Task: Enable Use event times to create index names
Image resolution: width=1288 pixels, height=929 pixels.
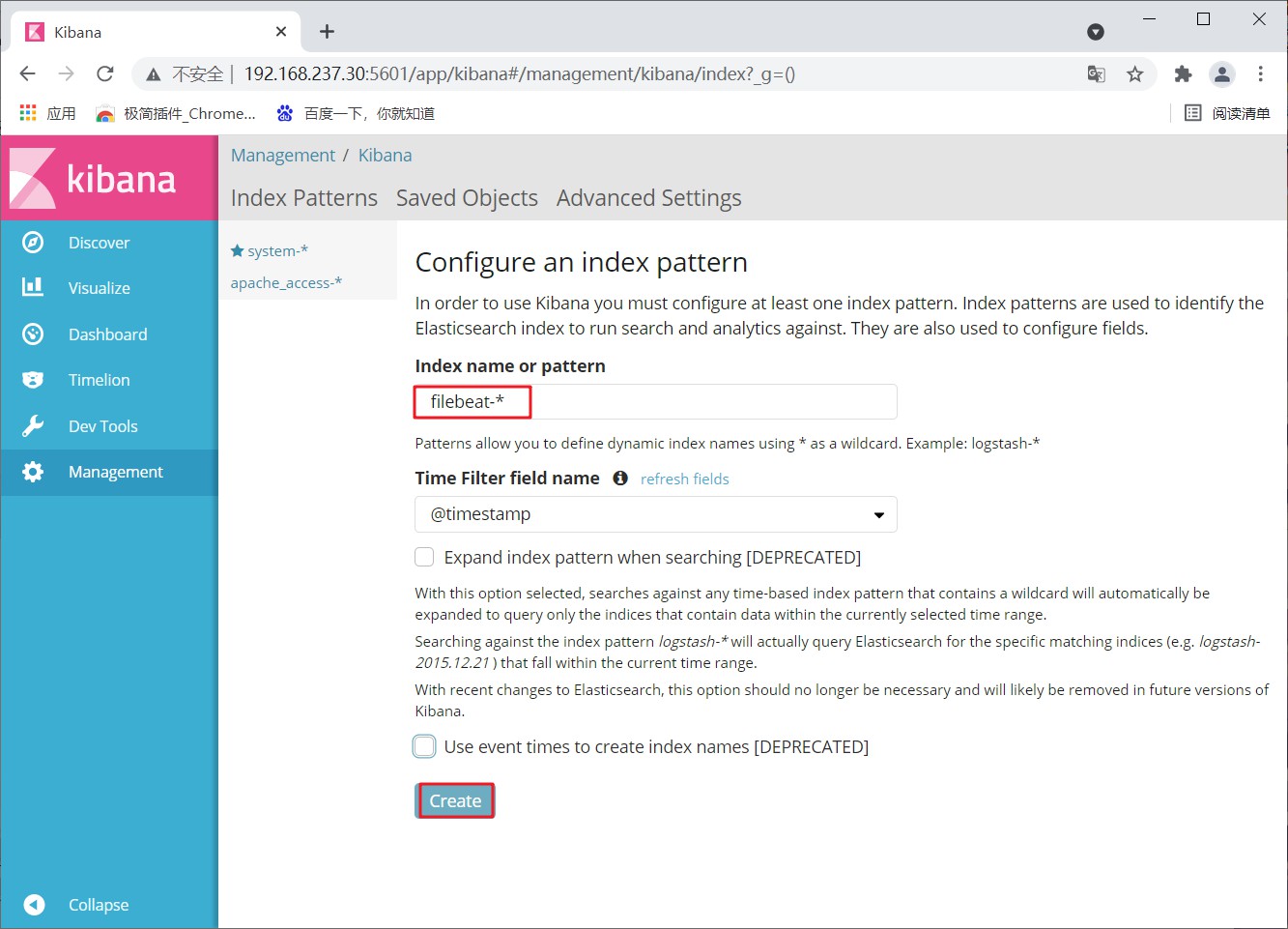Action: point(424,746)
